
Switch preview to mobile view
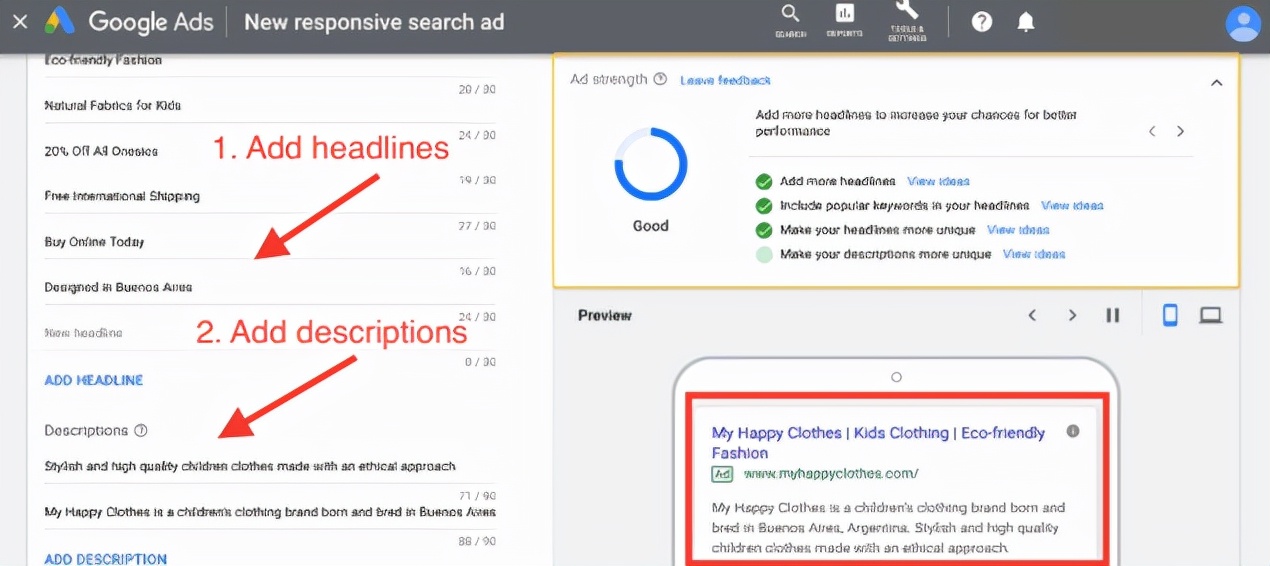click(x=1170, y=315)
